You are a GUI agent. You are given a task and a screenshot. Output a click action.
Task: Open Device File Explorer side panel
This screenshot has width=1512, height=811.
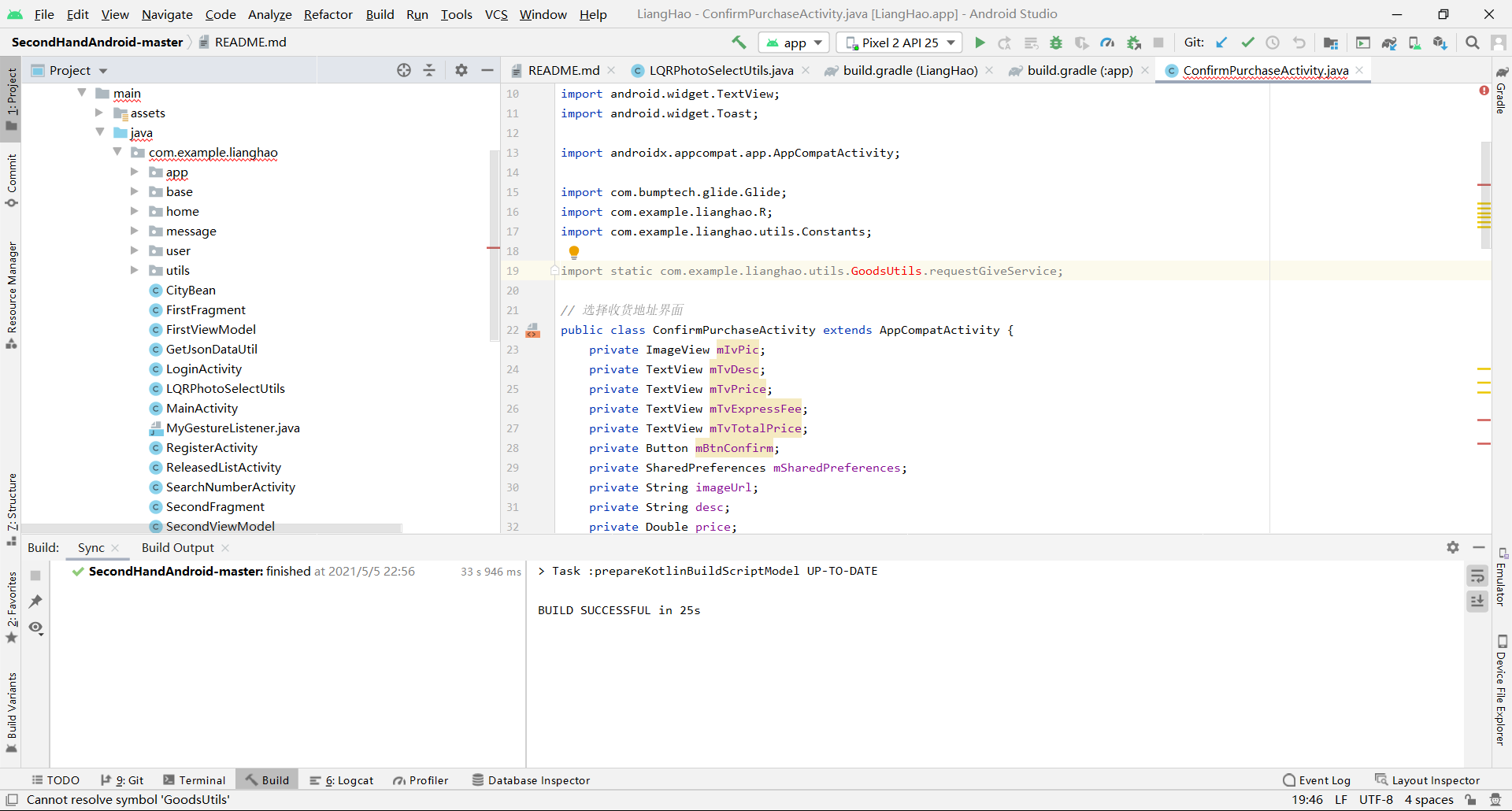(1501, 691)
